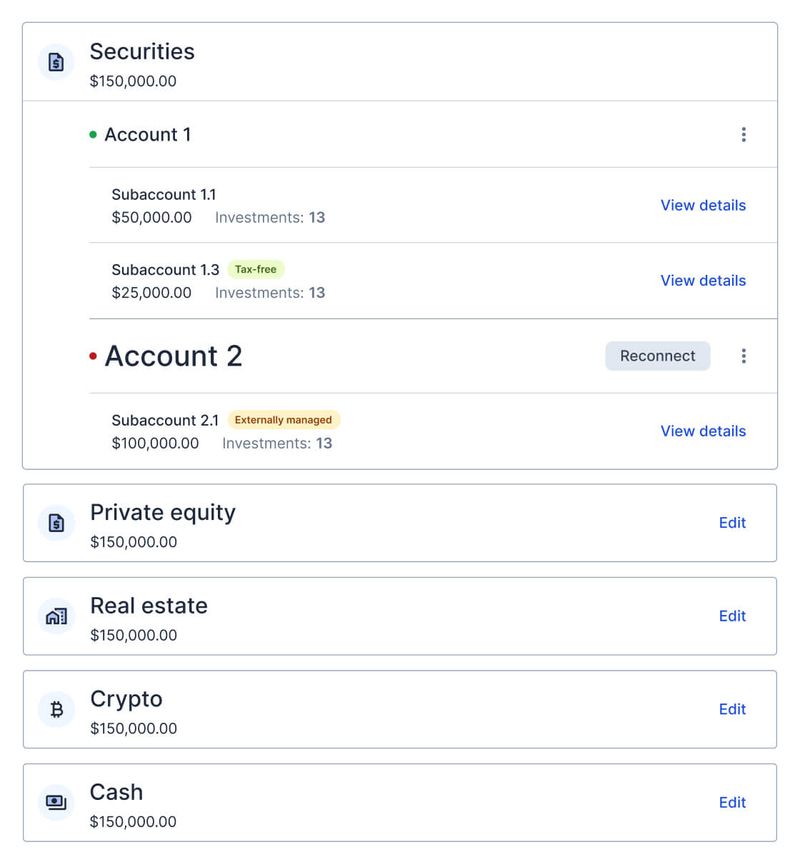
Task: Click the Crypto bitcoin icon
Action: pyautogui.click(x=56, y=709)
